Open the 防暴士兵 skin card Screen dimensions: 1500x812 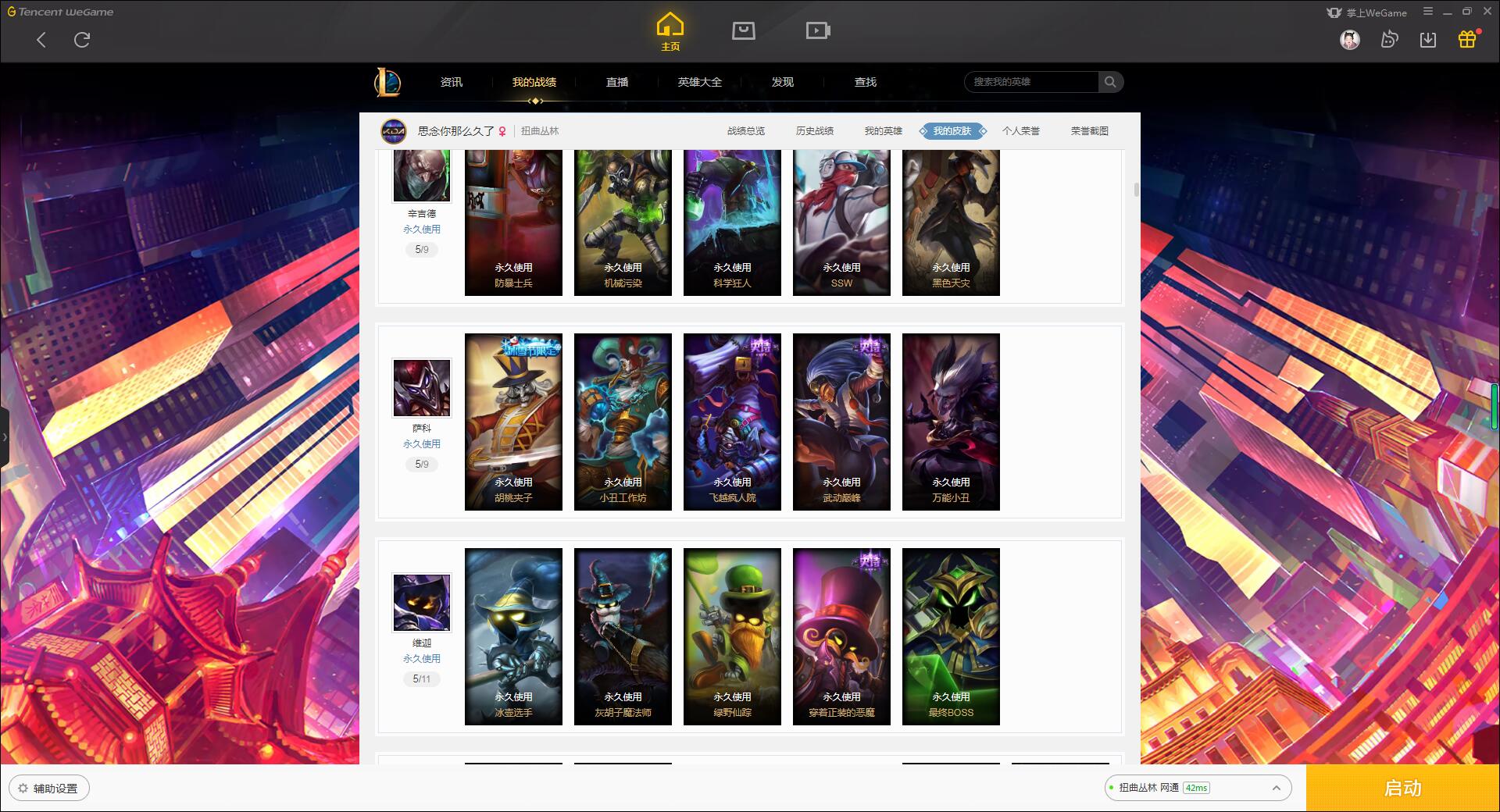[x=513, y=223]
